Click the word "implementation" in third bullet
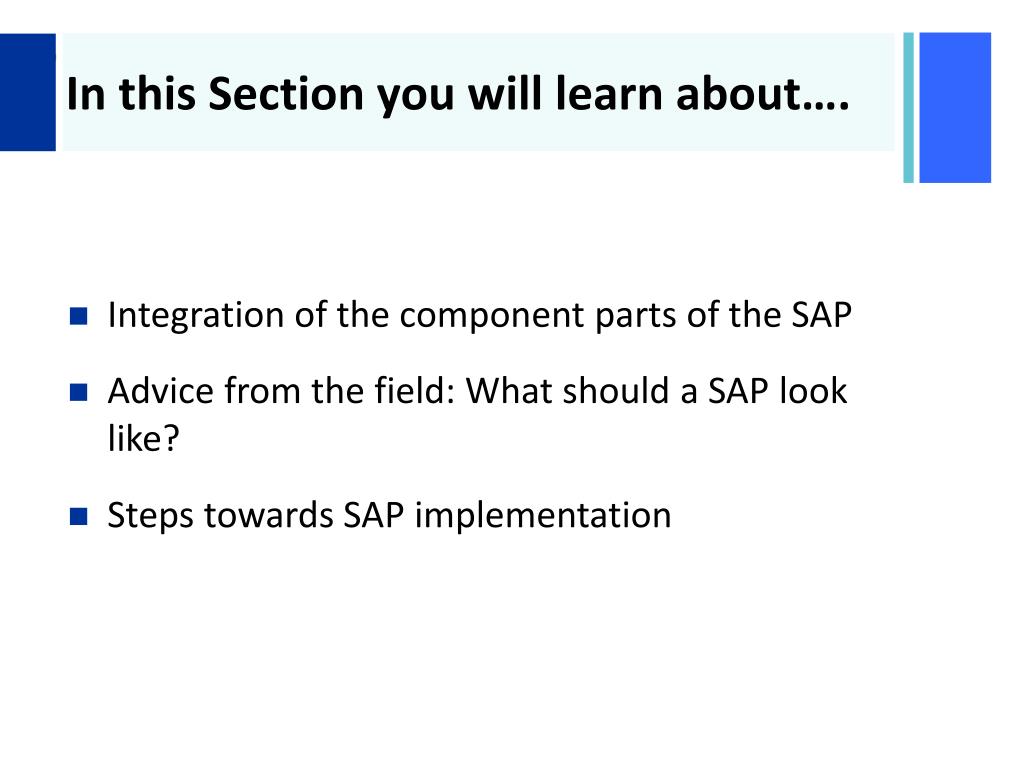This screenshot has height=768, width=1024. pyautogui.click(x=543, y=516)
